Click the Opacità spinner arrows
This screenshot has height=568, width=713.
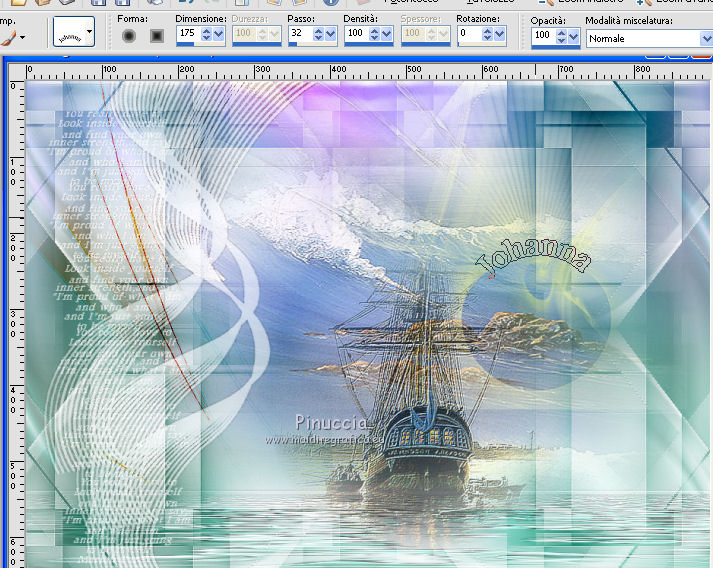coord(562,36)
